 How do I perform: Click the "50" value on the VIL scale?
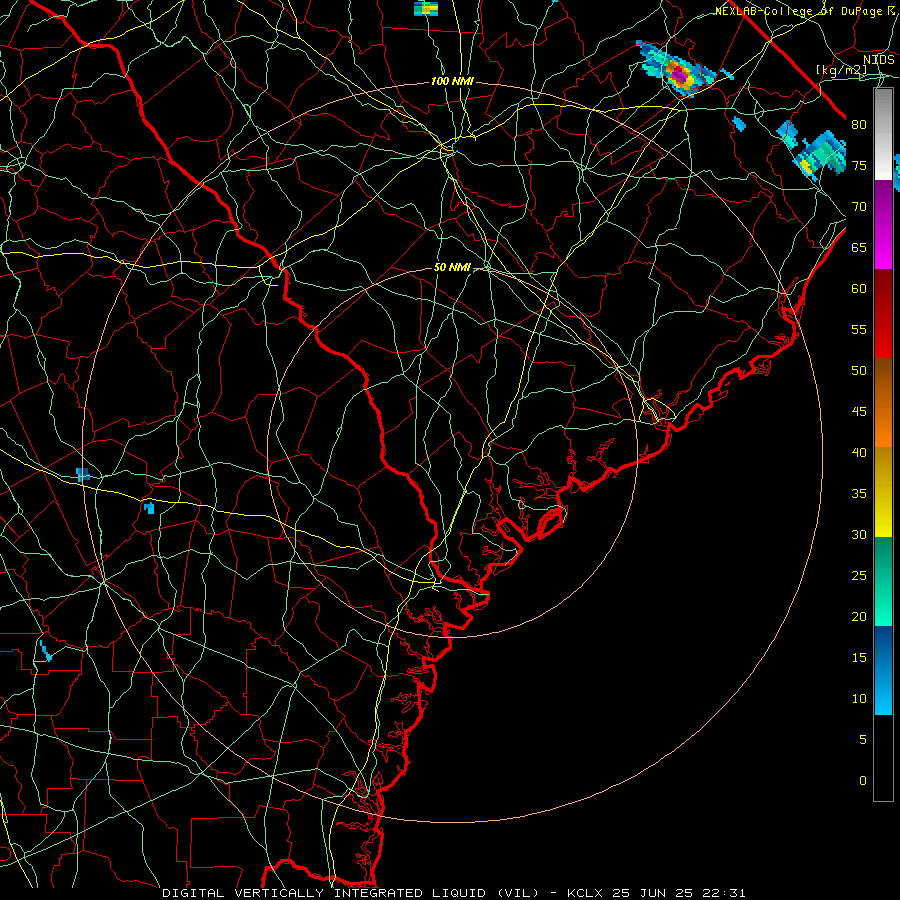pyautogui.click(x=859, y=371)
